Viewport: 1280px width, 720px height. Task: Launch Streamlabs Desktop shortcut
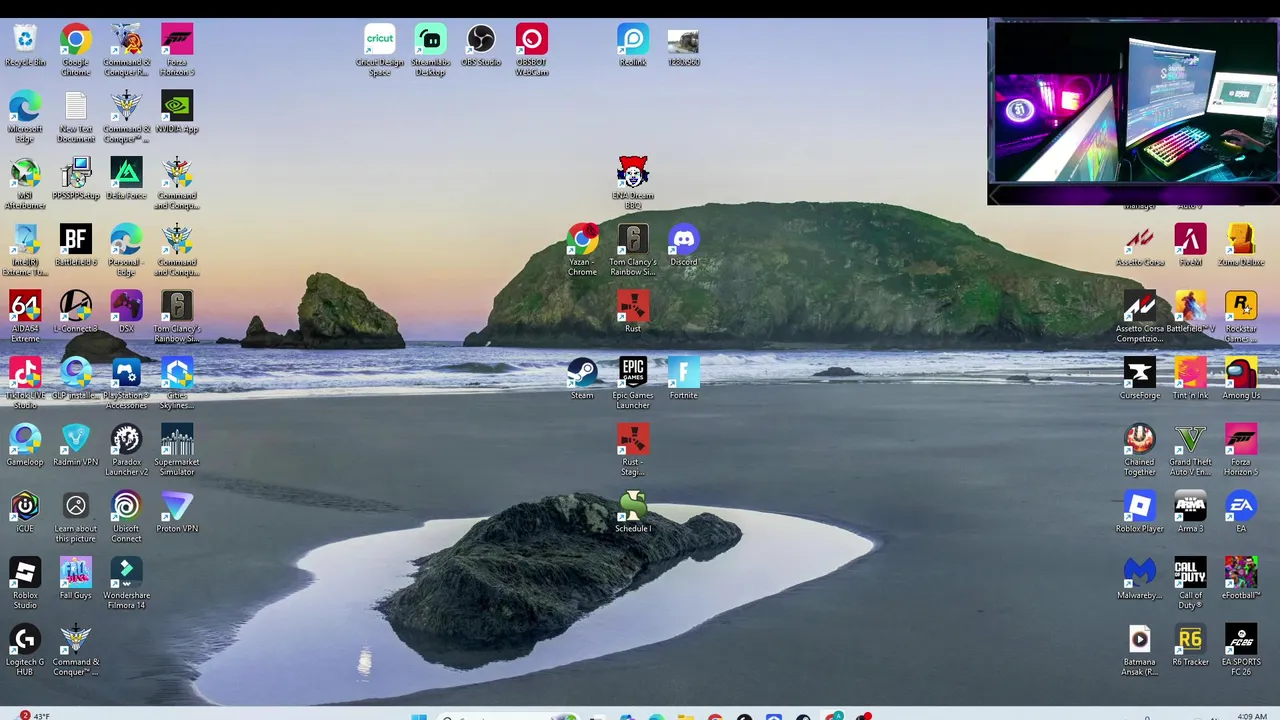click(431, 50)
